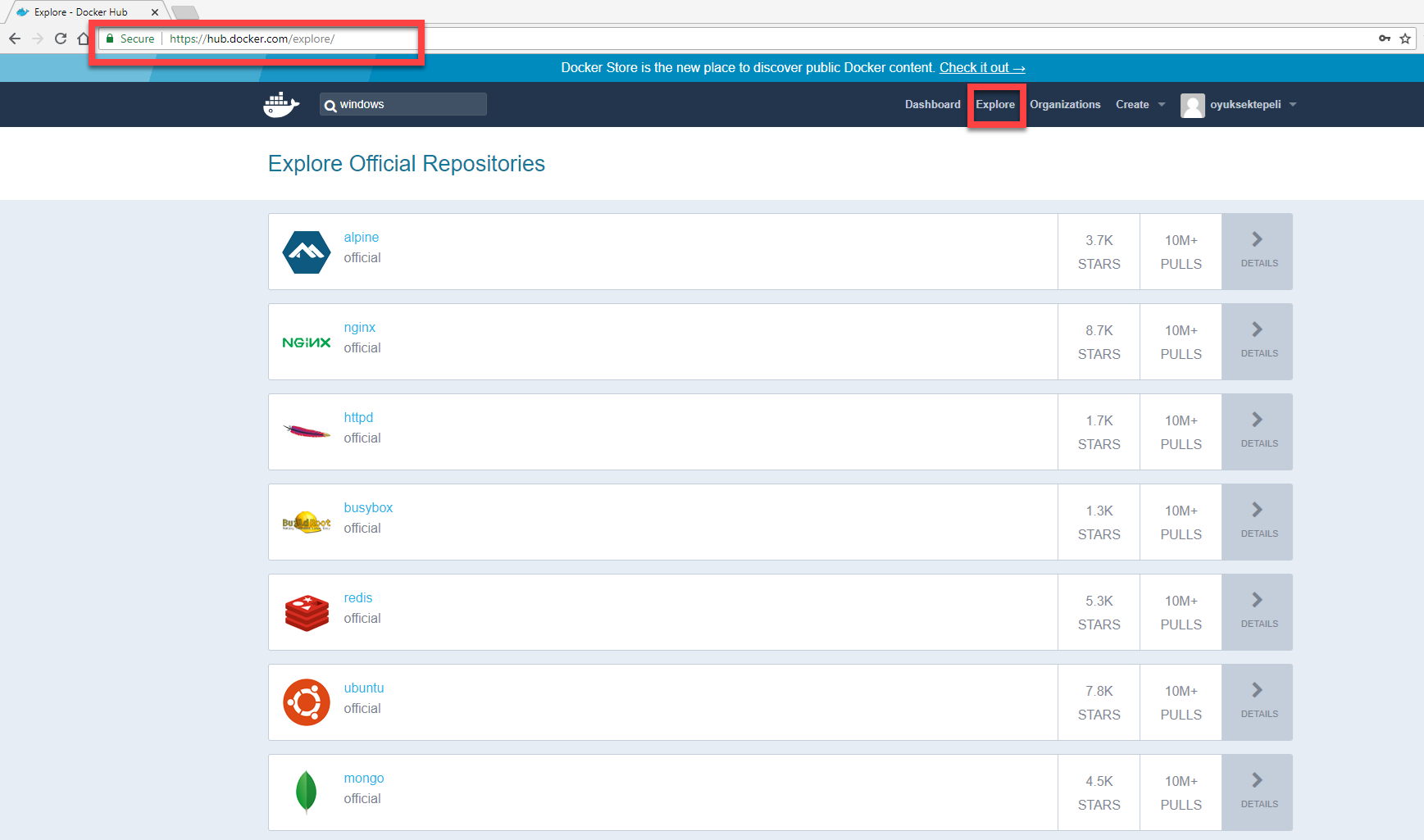Open the mongo repository link
Screen dimensions: 1424x840
tap(364, 779)
